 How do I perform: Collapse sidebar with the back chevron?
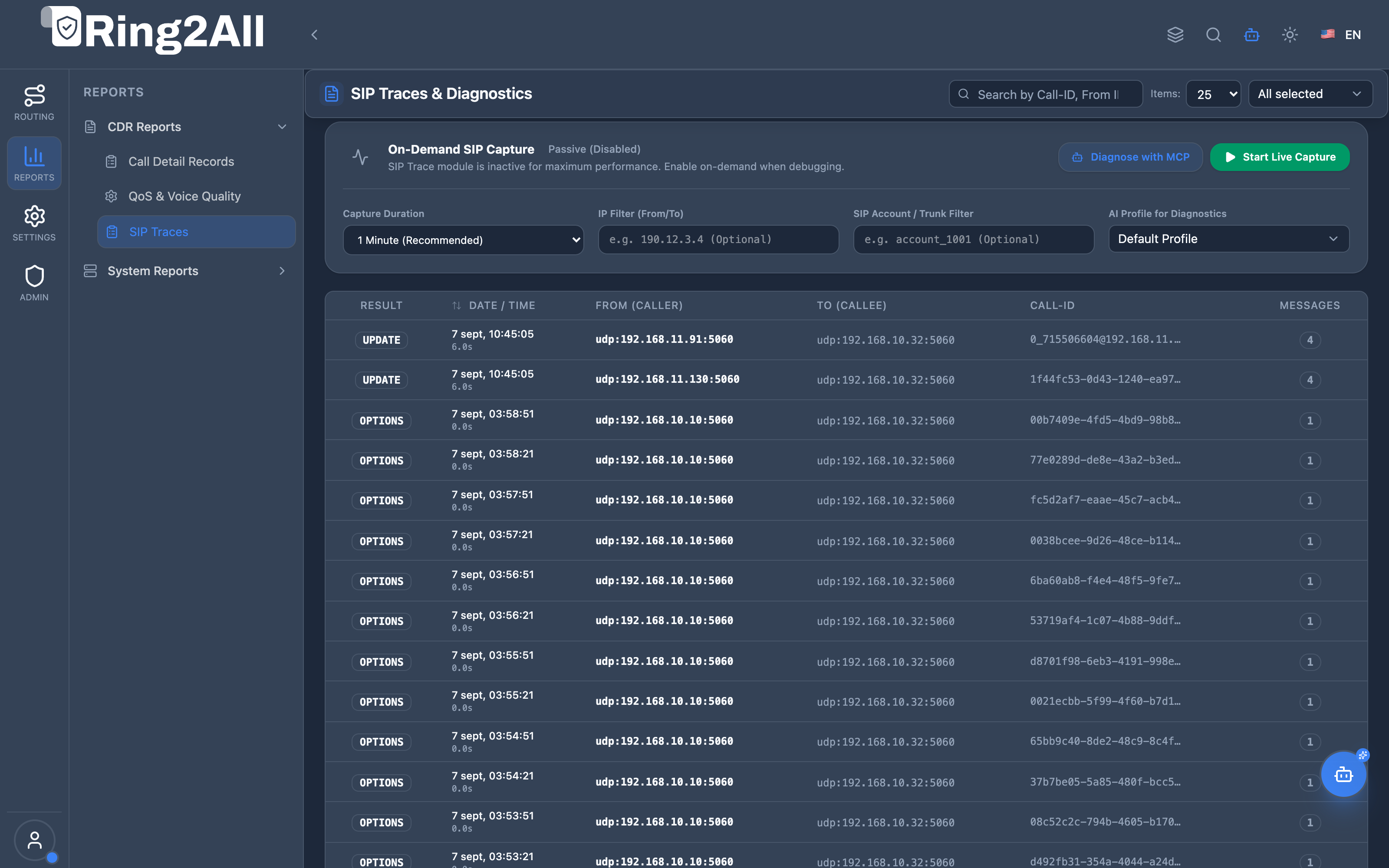pos(315,34)
